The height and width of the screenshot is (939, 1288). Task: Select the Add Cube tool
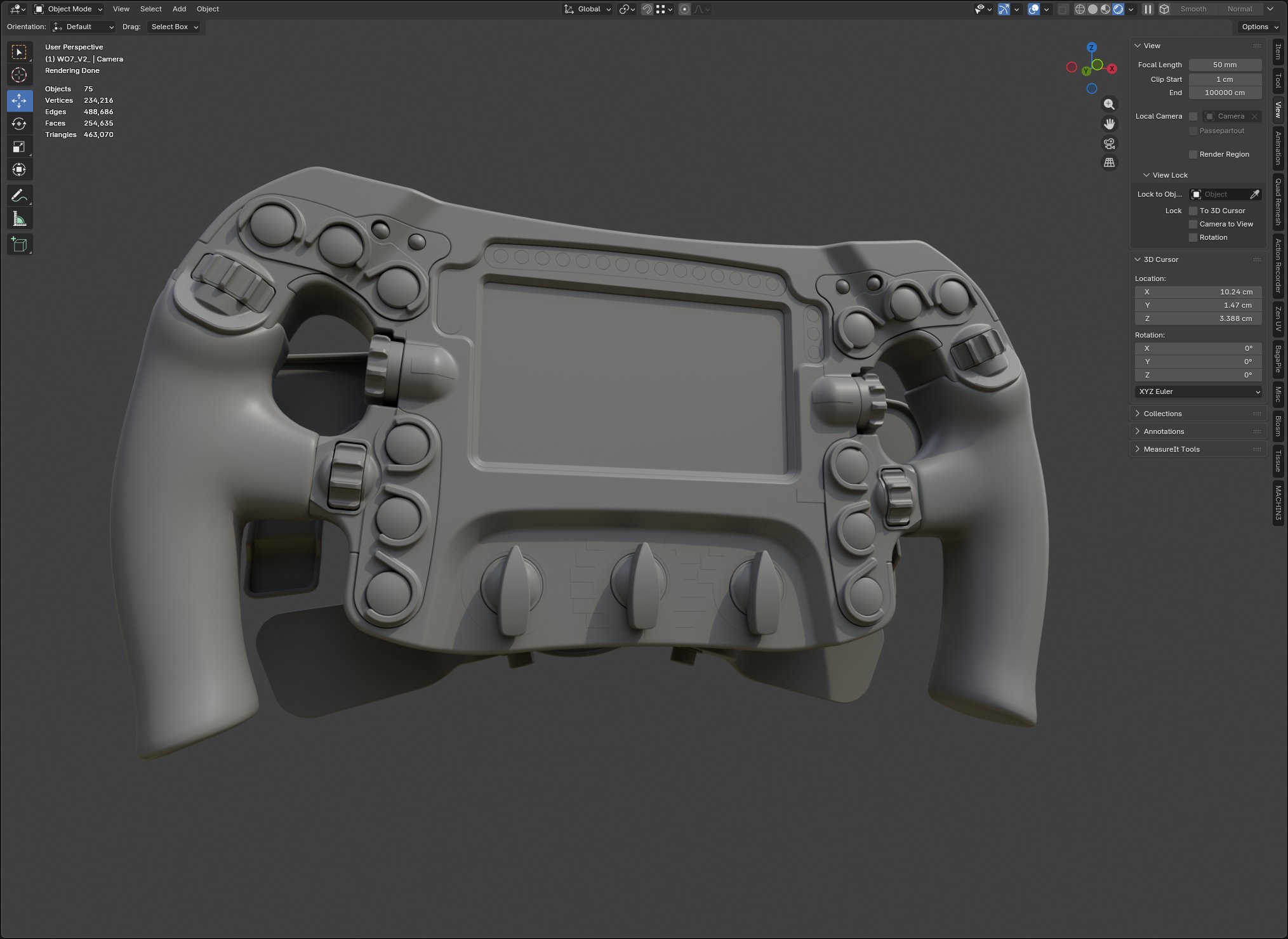pyautogui.click(x=19, y=244)
